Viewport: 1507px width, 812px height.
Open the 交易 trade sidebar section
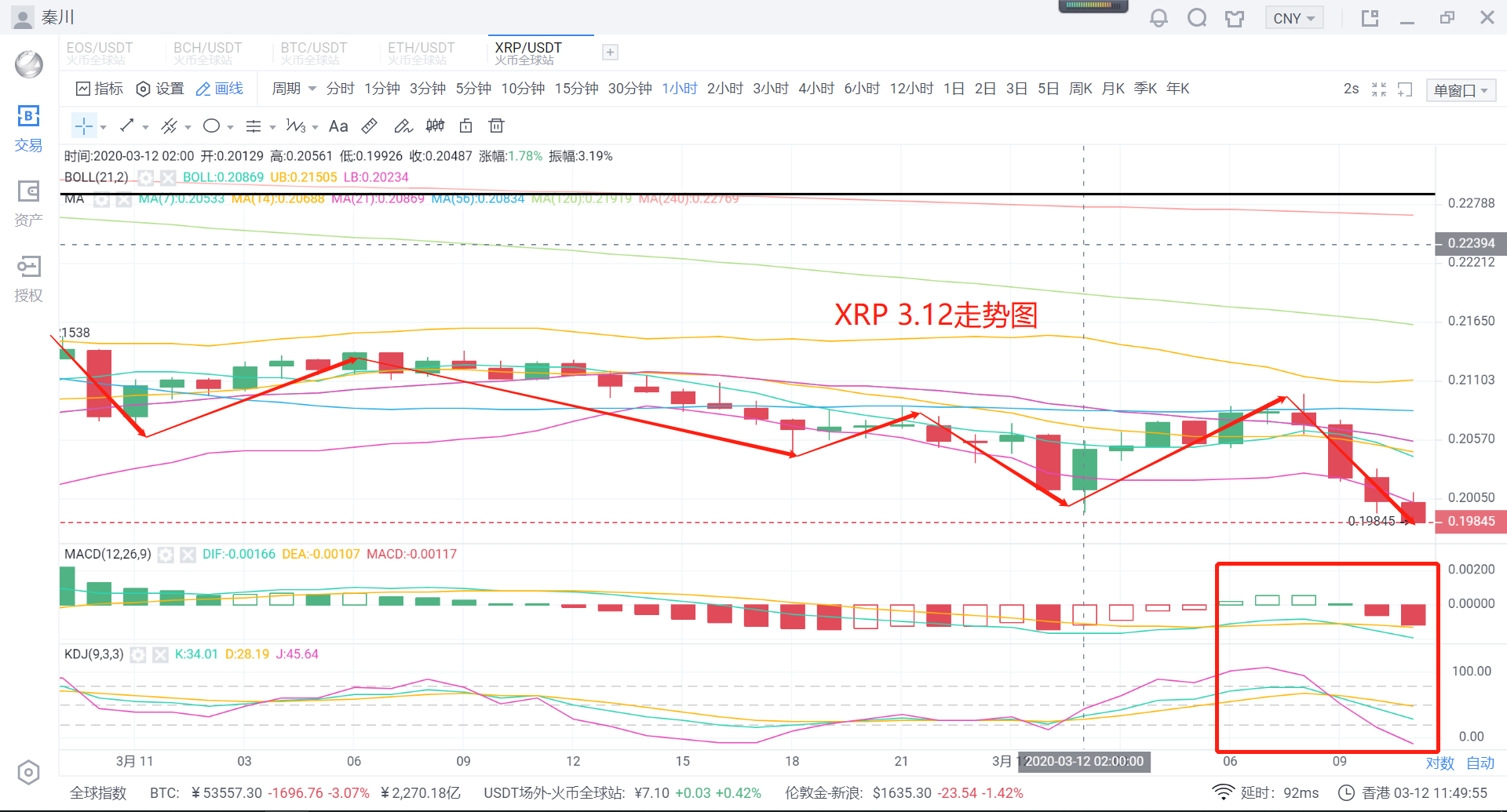click(28, 129)
